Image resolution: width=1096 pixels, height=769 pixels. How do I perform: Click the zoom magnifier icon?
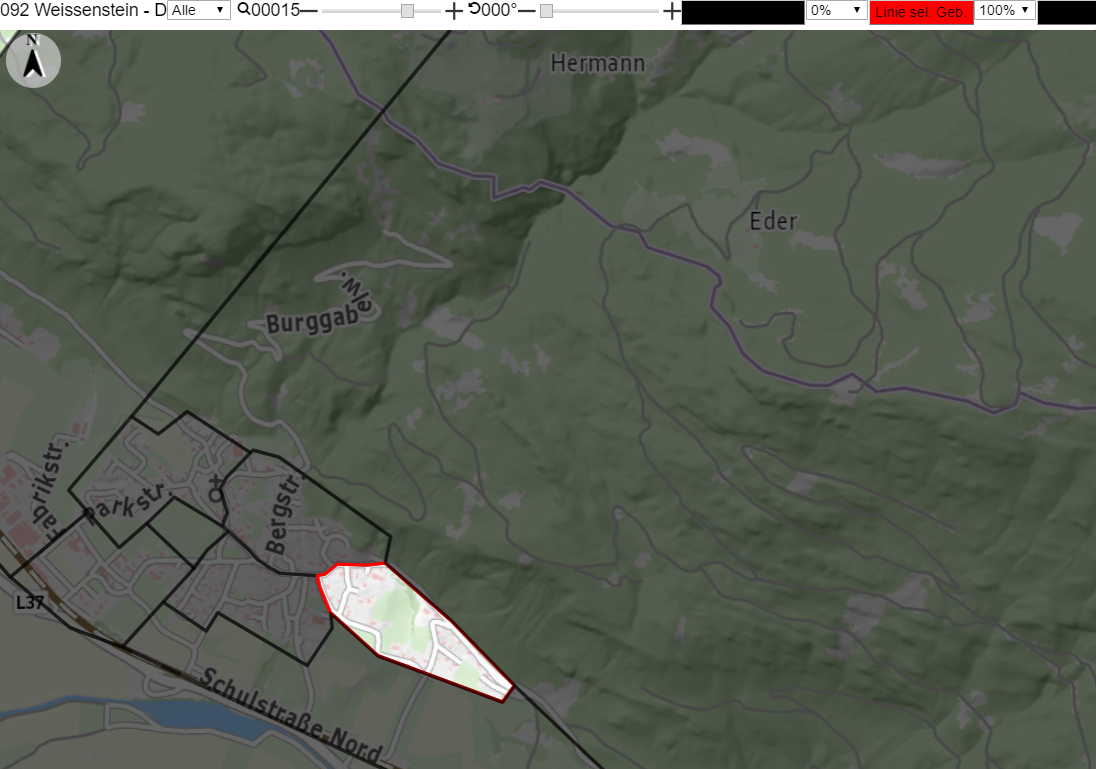coord(244,10)
